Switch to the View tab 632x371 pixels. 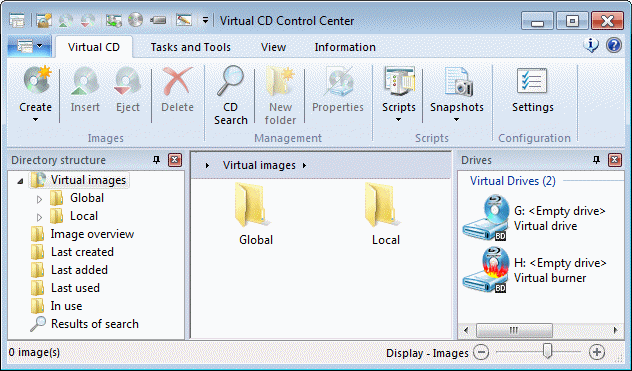pos(273,47)
